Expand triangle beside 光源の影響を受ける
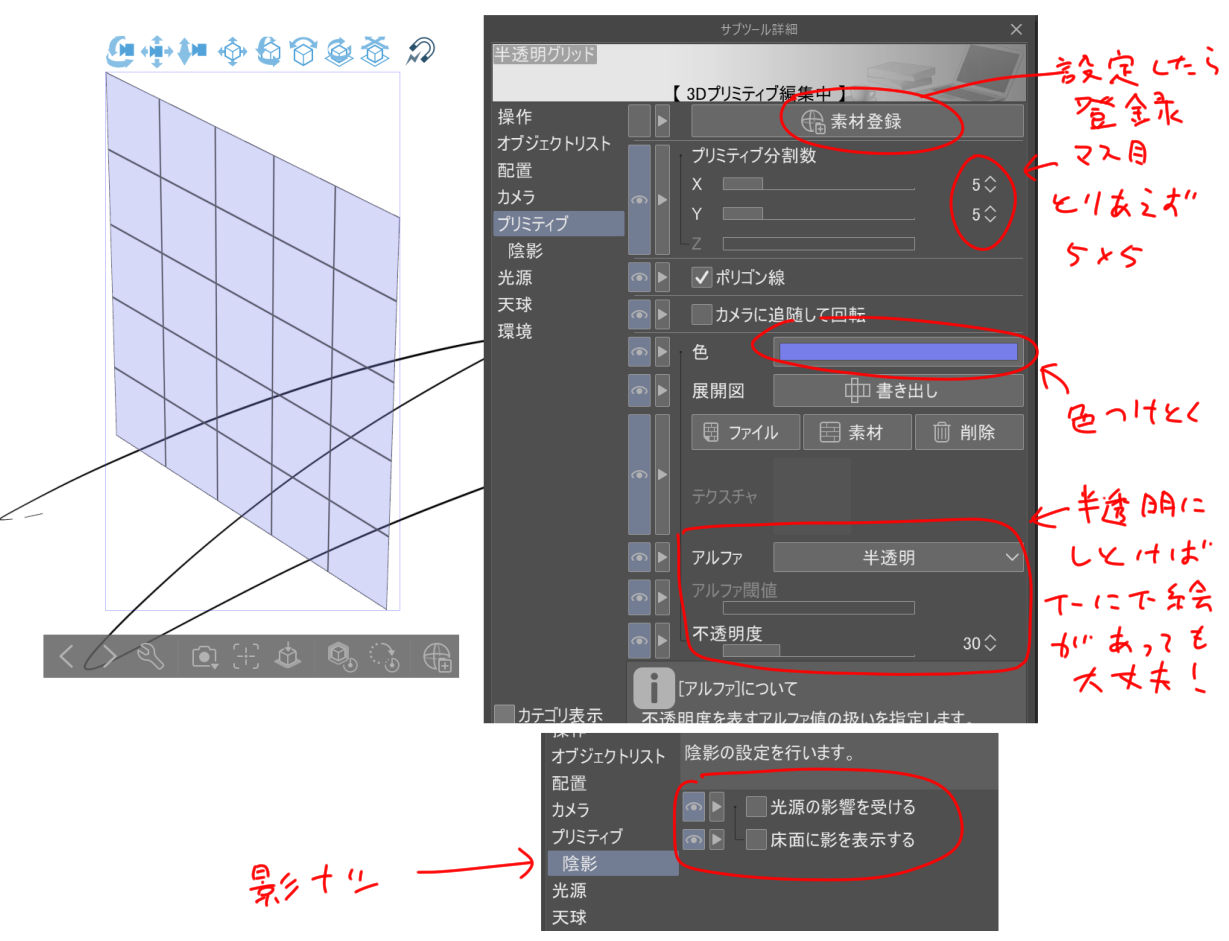This screenshot has width=1229, height=941. pos(717,806)
